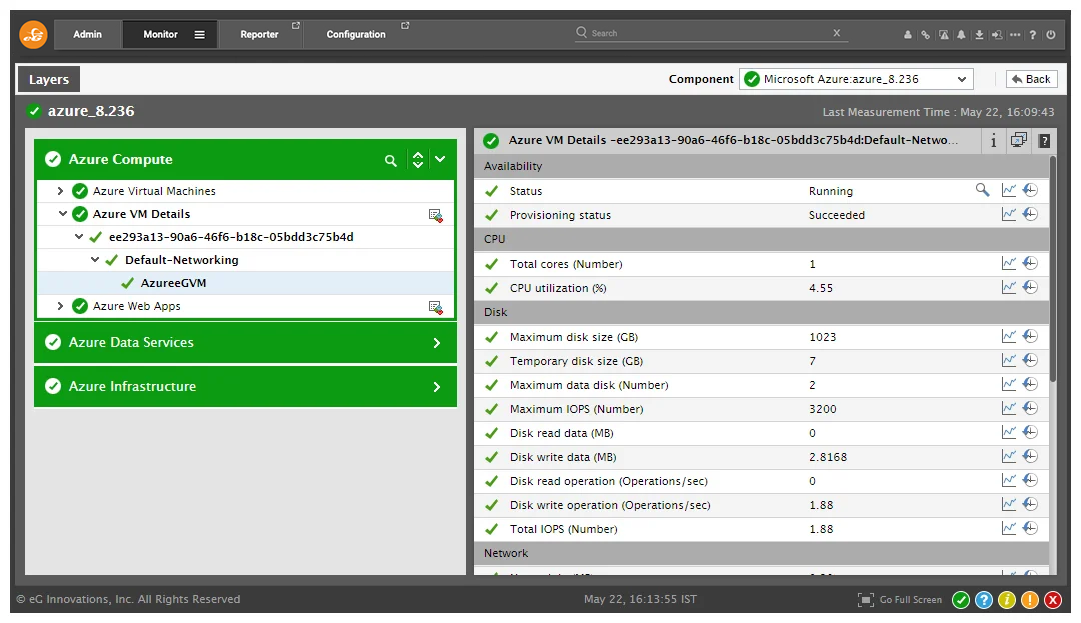Click the sign-in arrow icon in top toolbar
The height and width of the screenshot is (623, 1081).
point(997,34)
